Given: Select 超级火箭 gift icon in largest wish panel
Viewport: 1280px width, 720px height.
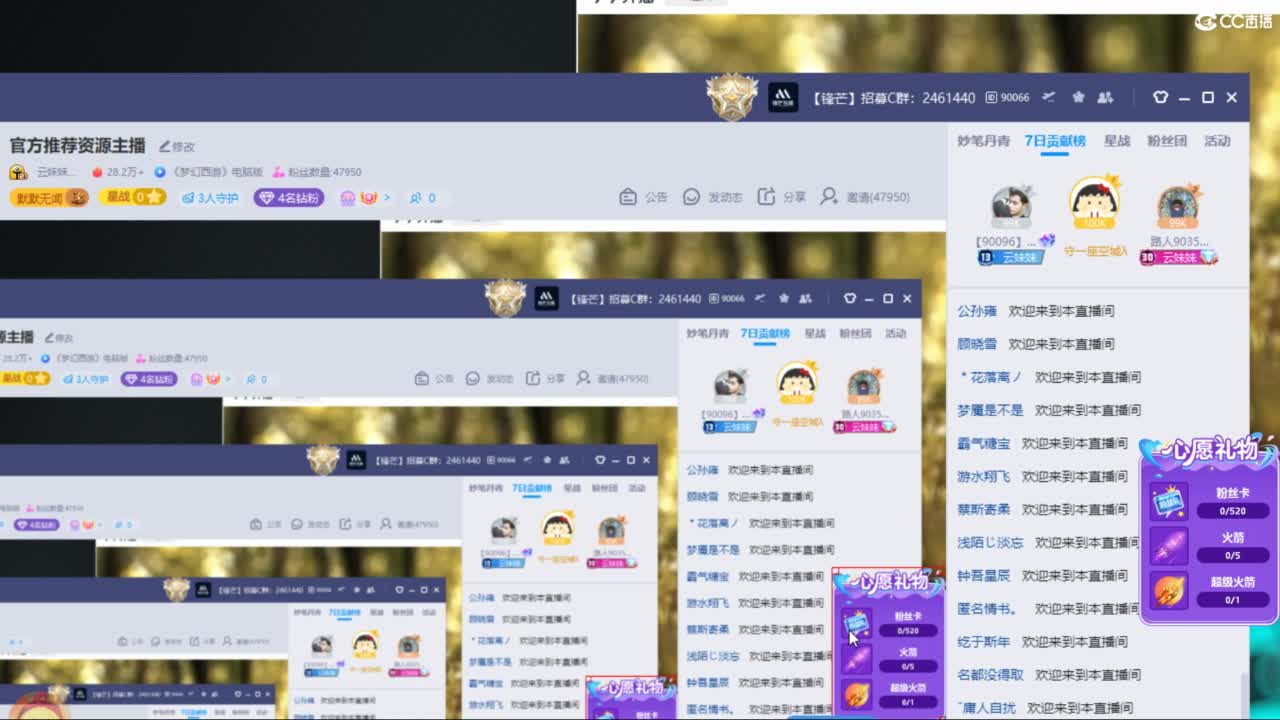Looking at the screenshot, I should tap(1169, 590).
